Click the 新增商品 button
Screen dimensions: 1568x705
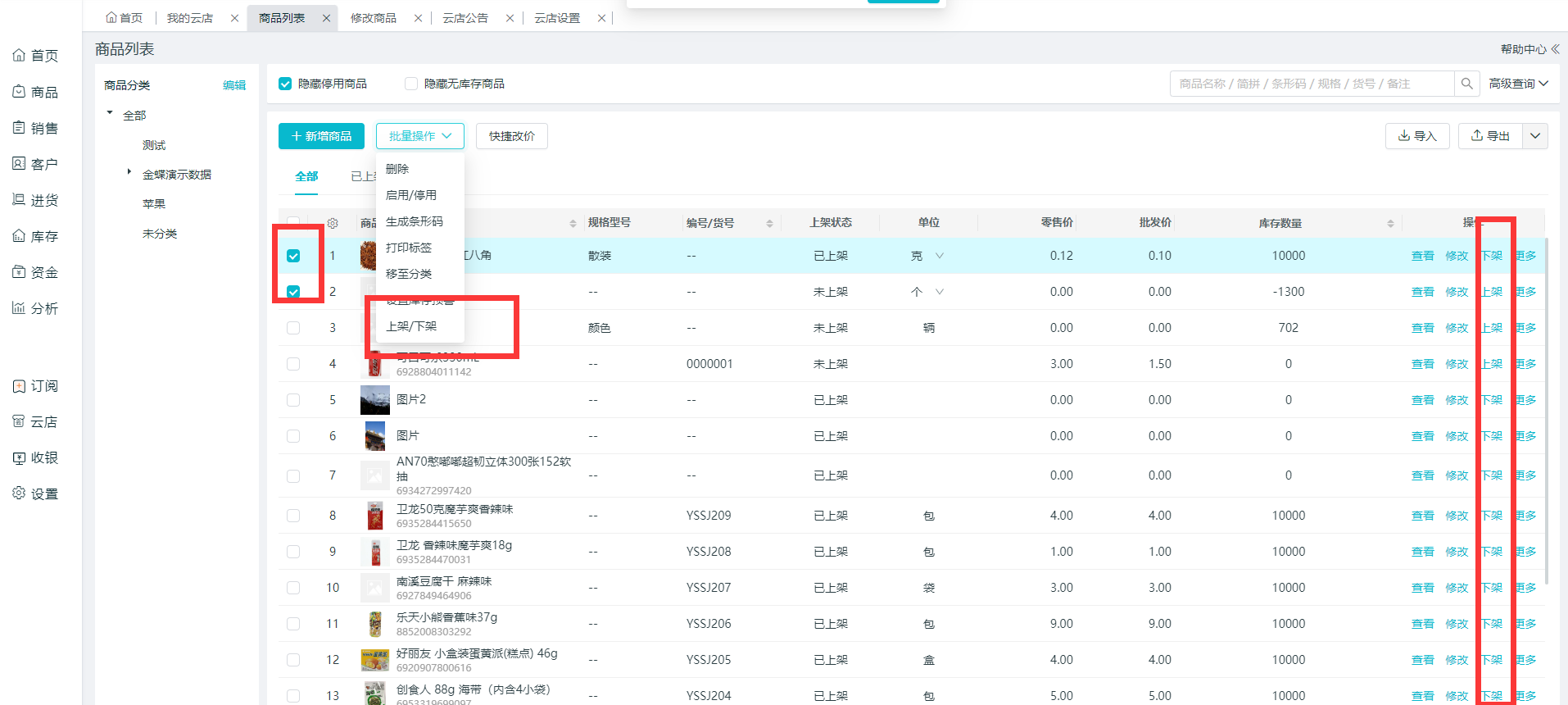coord(321,136)
